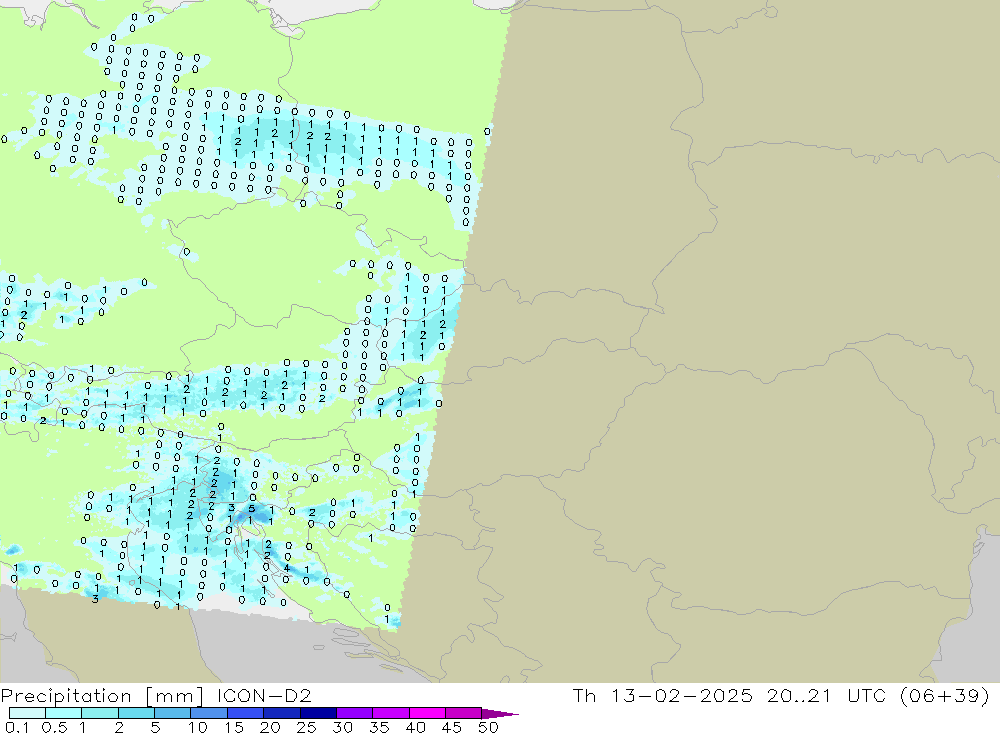Click the '35' legend scale value
The image size is (1000, 733).
(379, 727)
